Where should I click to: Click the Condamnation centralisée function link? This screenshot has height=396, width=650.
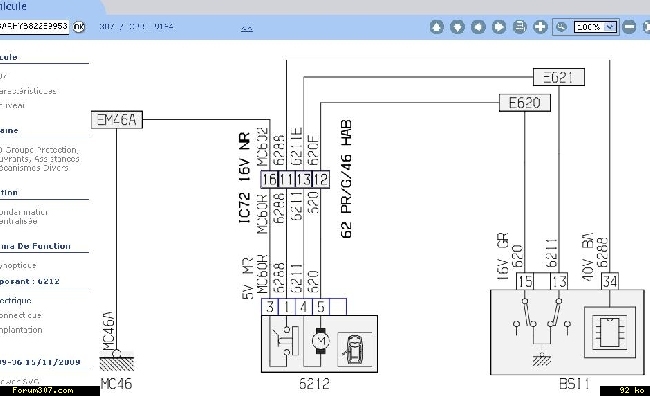[24, 216]
